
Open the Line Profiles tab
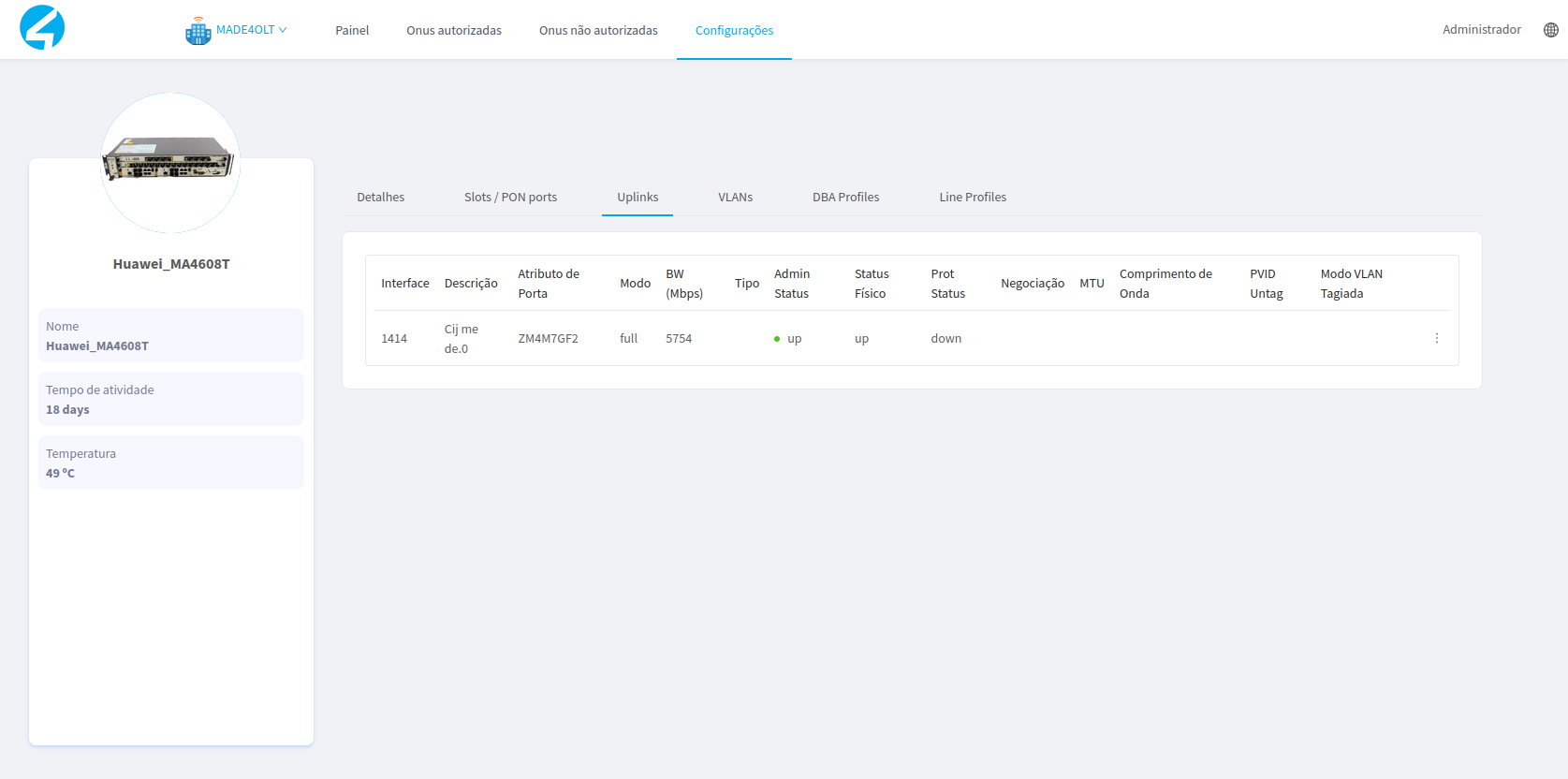(973, 197)
